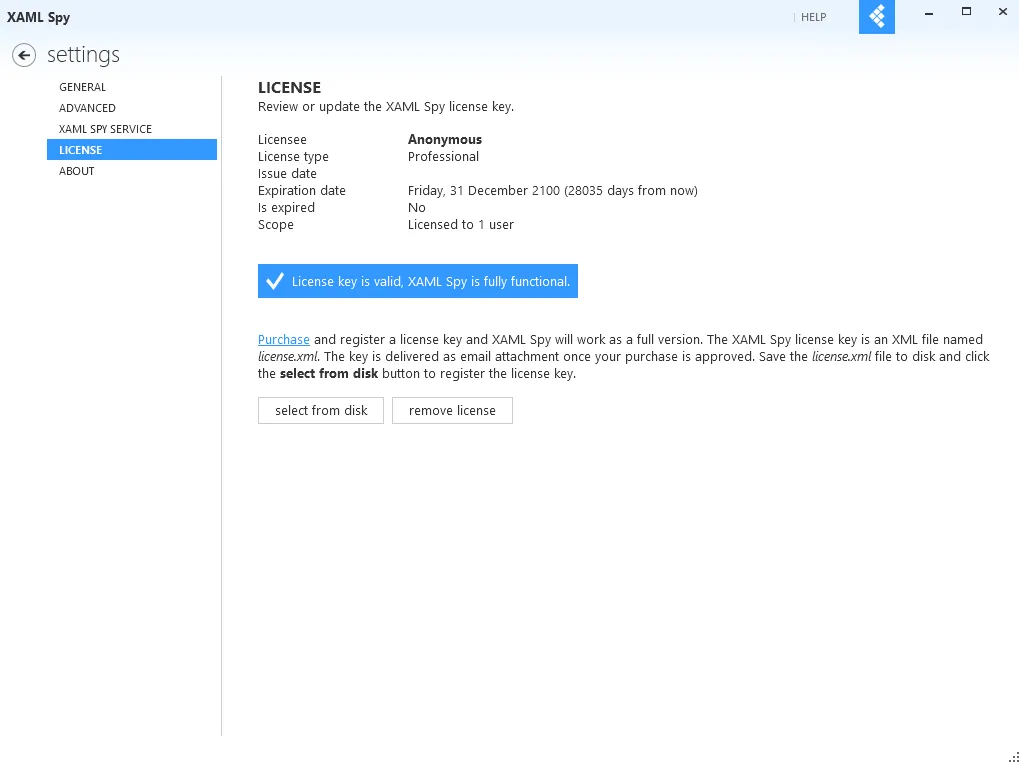The image size is (1019, 763).
Task: Show the ABOUT section
Action: coord(77,171)
